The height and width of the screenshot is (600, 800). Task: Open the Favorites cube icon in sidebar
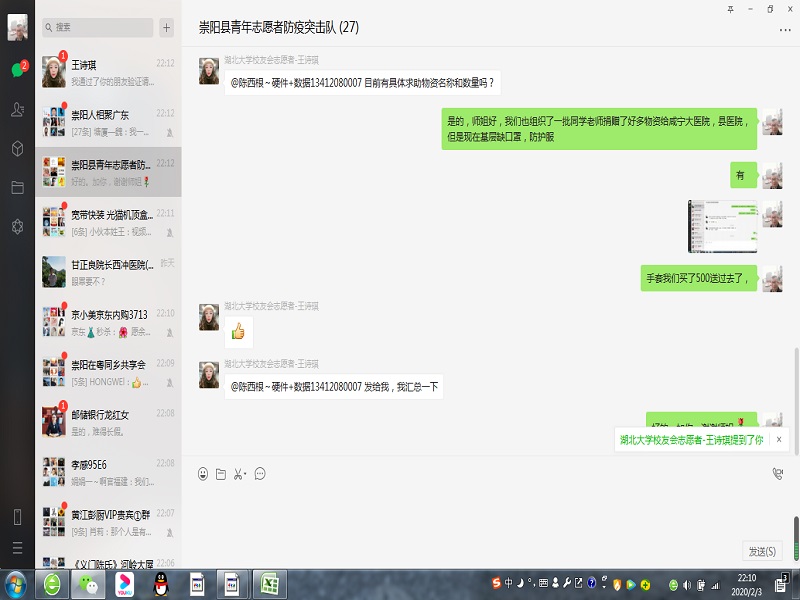point(17,149)
